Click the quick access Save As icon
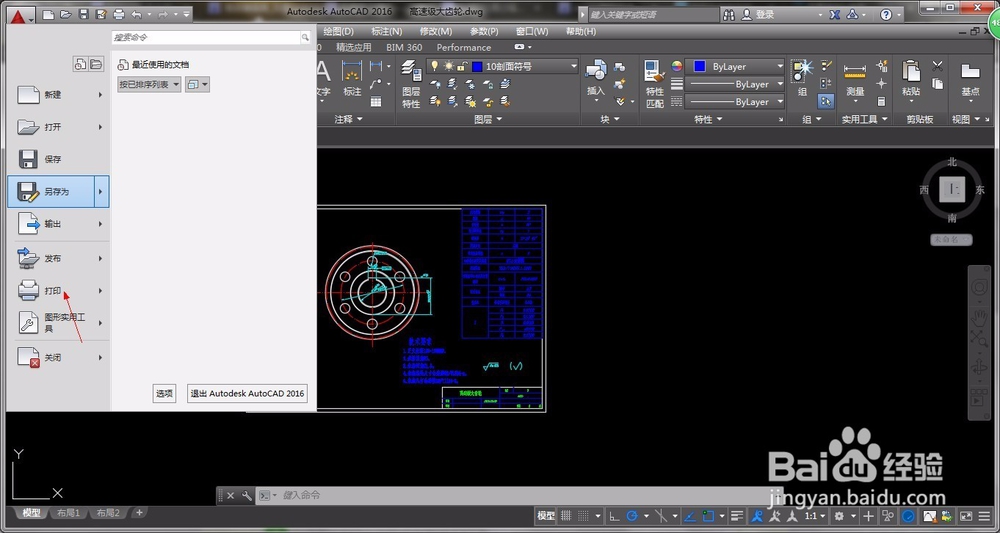Viewport: 1000px width, 533px height. [101, 14]
